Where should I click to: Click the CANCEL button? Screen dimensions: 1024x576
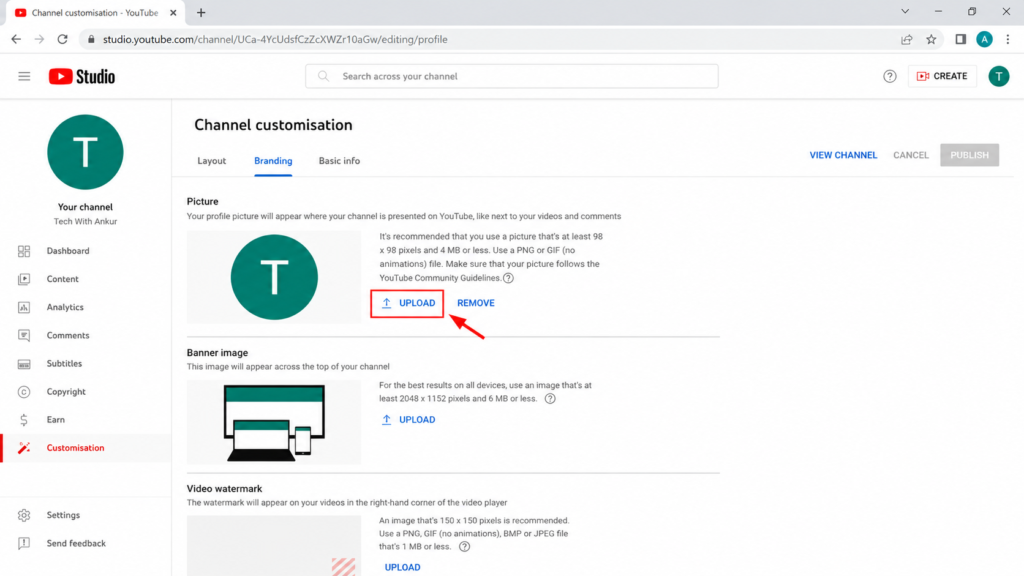pos(910,155)
